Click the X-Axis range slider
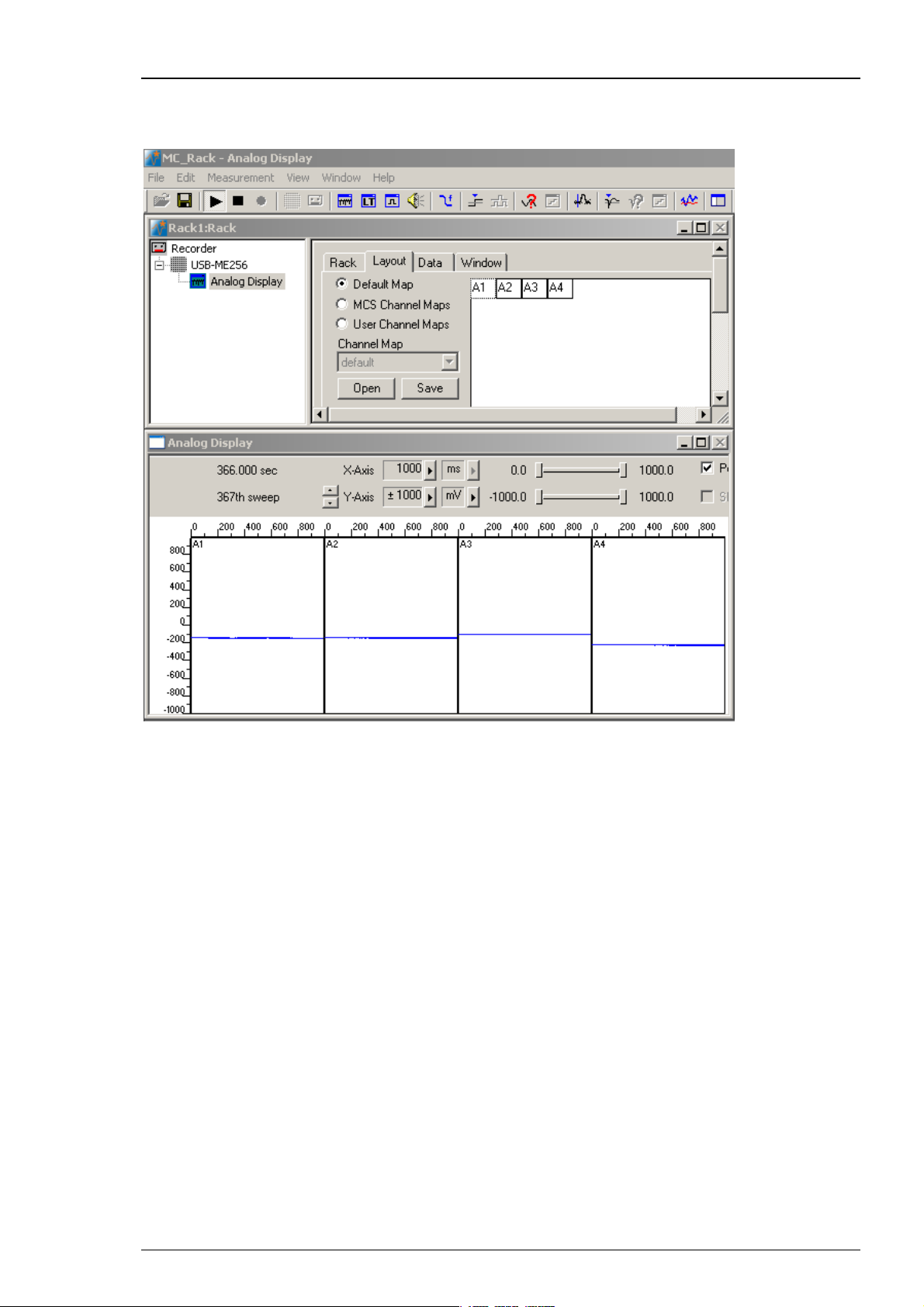This screenshot has width=924, height=1307. (582, 470)
